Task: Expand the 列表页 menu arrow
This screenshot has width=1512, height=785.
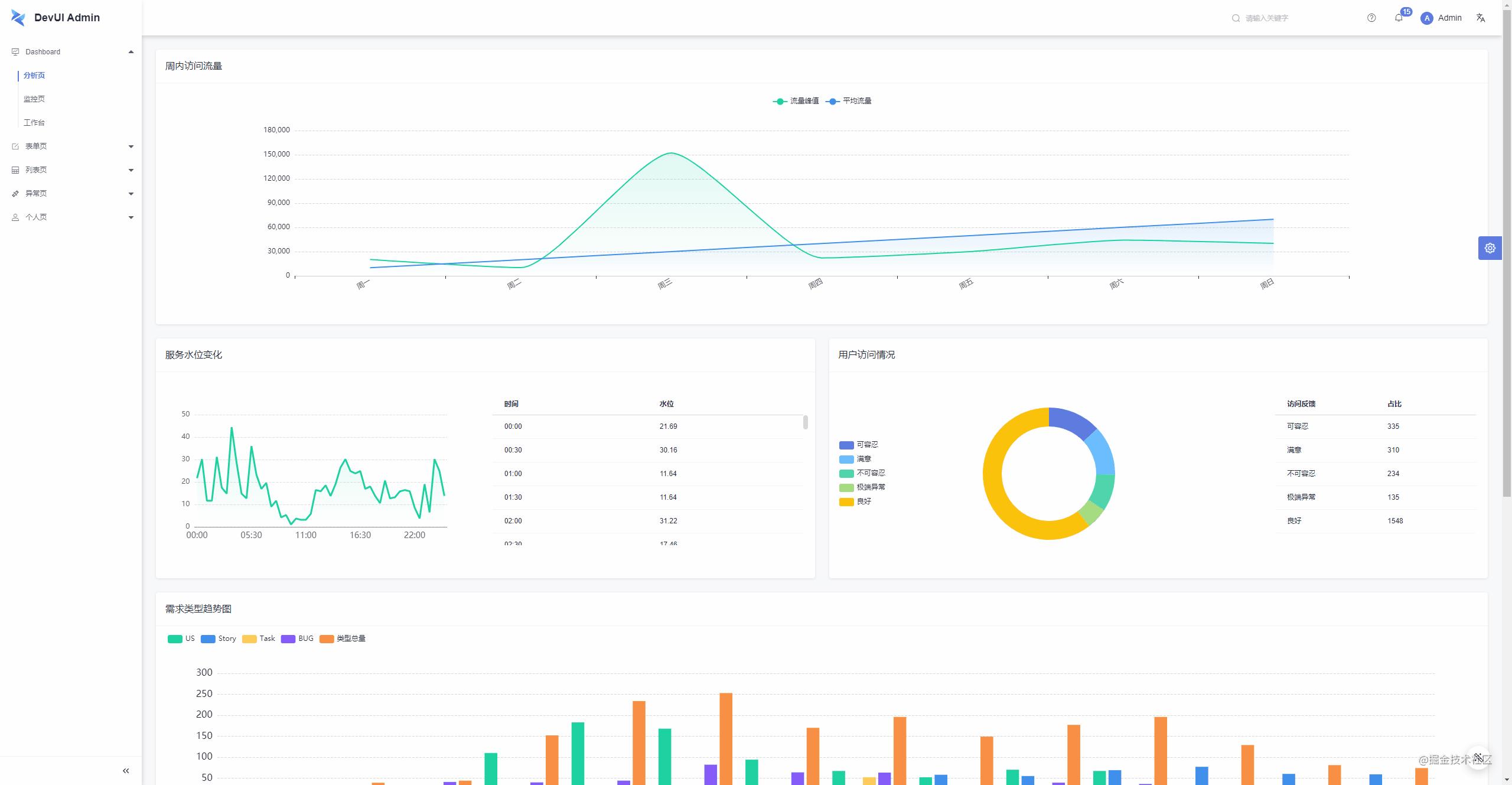Action: point(131,170)
